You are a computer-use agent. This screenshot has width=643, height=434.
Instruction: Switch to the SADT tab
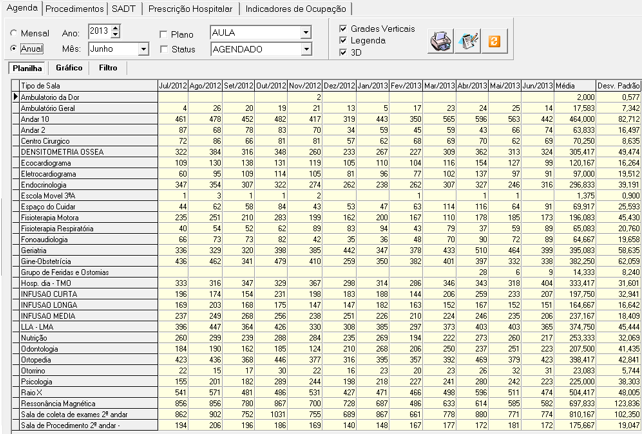[123, 9]
